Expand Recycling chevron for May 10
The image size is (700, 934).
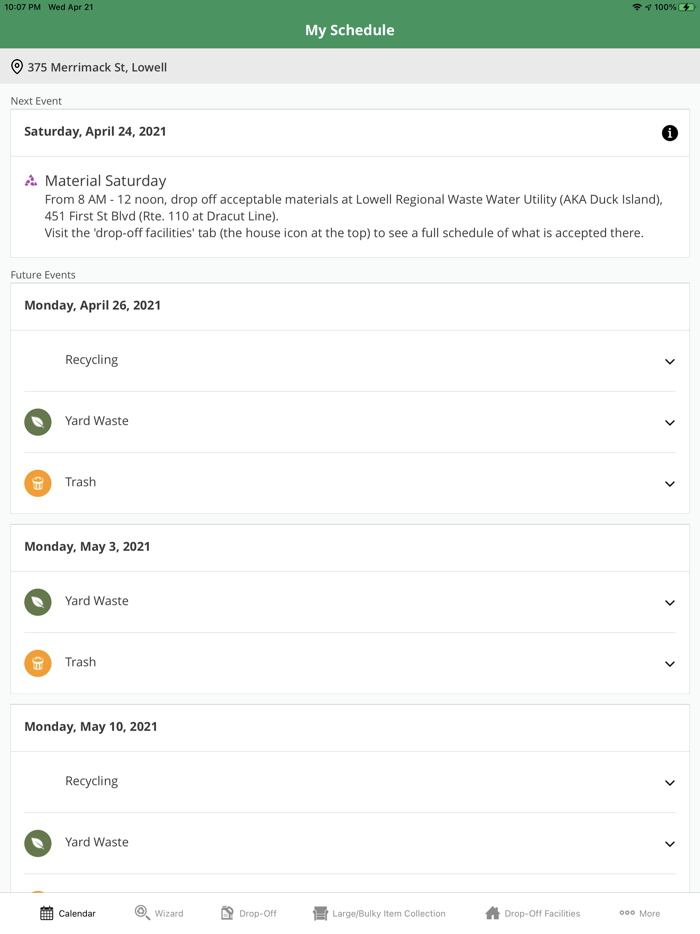[x=670, y=782]
